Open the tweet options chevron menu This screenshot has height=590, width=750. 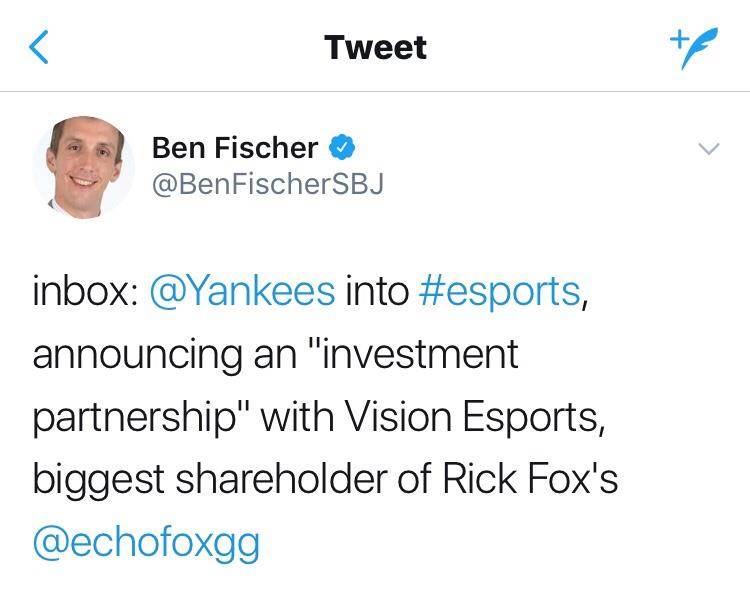tap(707, 150)
